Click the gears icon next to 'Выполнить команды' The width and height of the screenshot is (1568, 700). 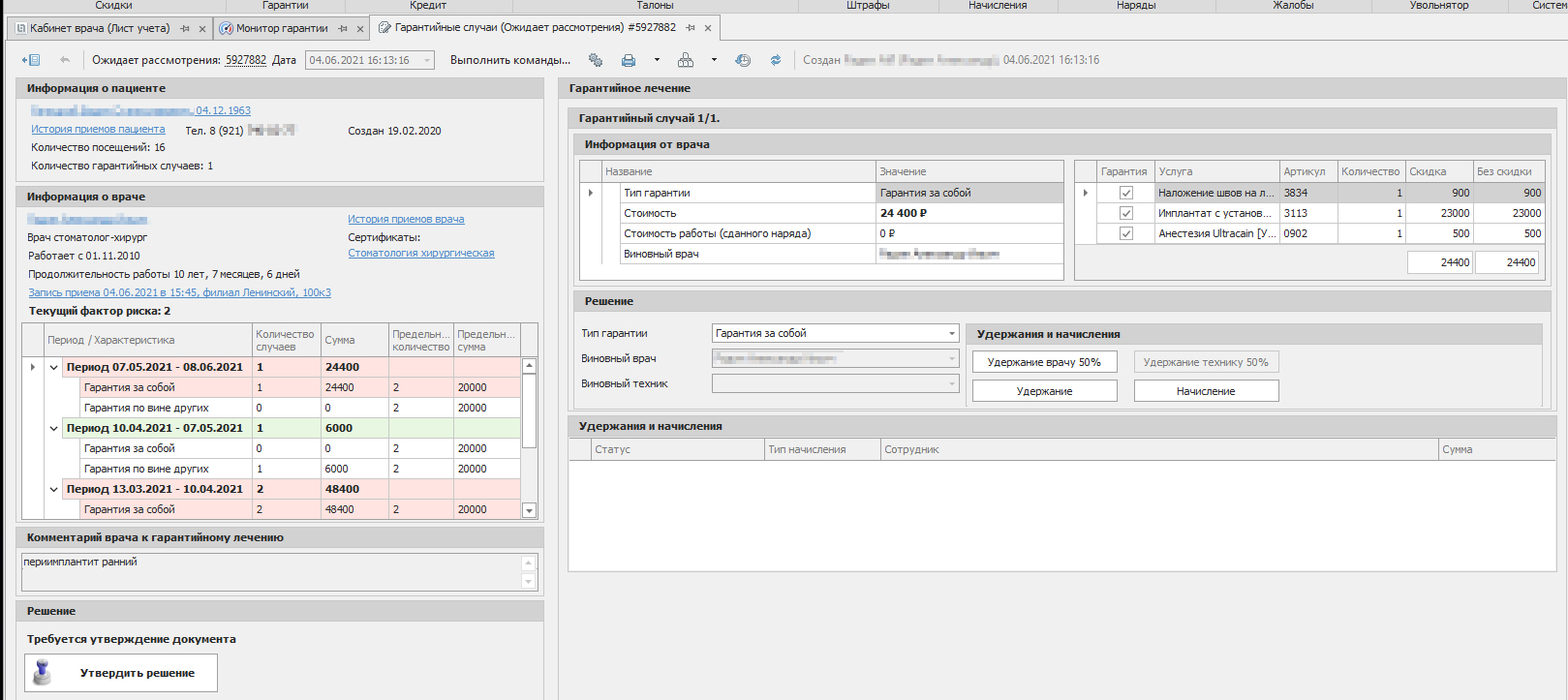596,60
